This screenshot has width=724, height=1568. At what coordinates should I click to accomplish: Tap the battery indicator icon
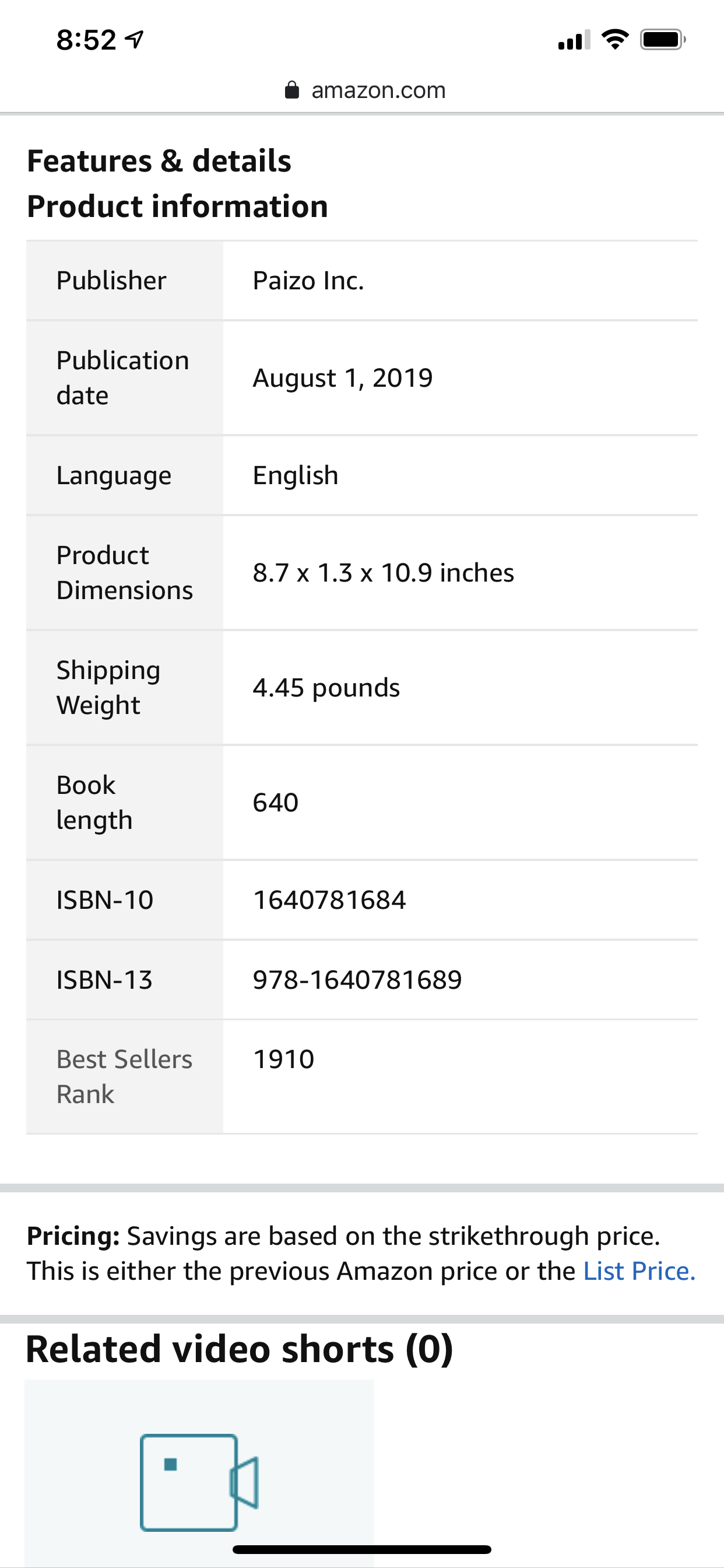663,40
